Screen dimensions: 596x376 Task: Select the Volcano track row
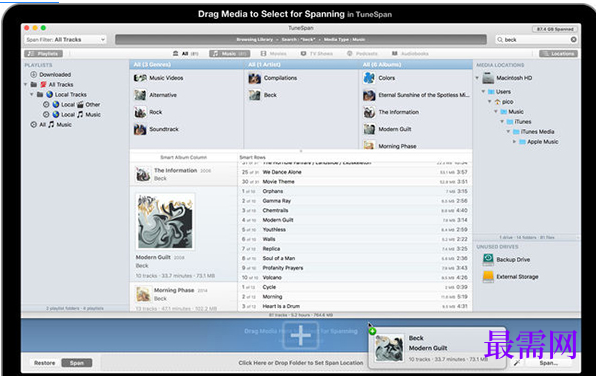click(x=355, y=278)
